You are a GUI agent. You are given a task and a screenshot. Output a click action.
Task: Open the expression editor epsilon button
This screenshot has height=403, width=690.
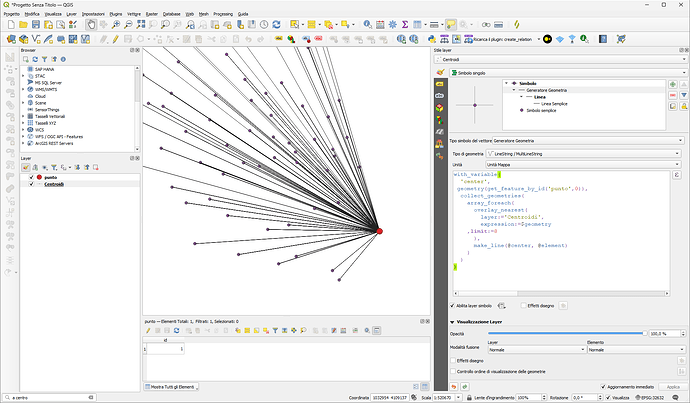pos(677,175)
